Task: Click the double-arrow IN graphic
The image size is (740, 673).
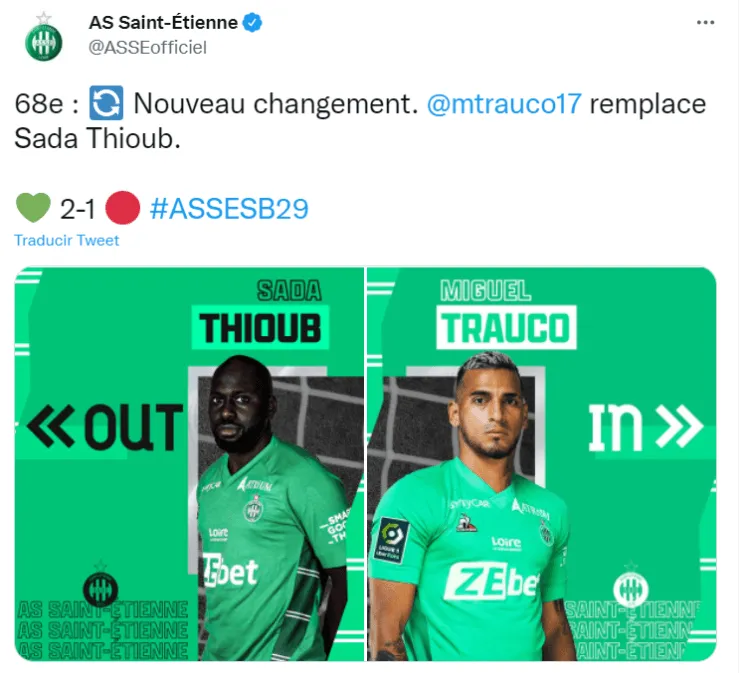Action: (646, 427)
